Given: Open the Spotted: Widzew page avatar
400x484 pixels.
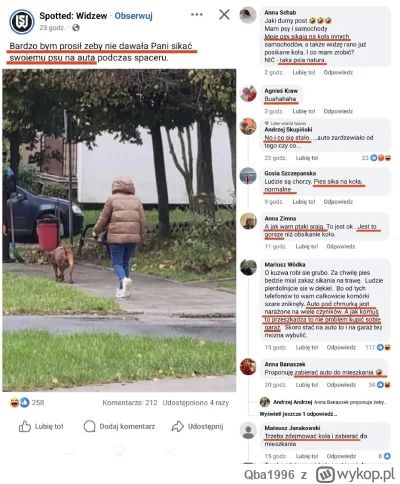Looking at the screenshot, I should coord(22,22).
